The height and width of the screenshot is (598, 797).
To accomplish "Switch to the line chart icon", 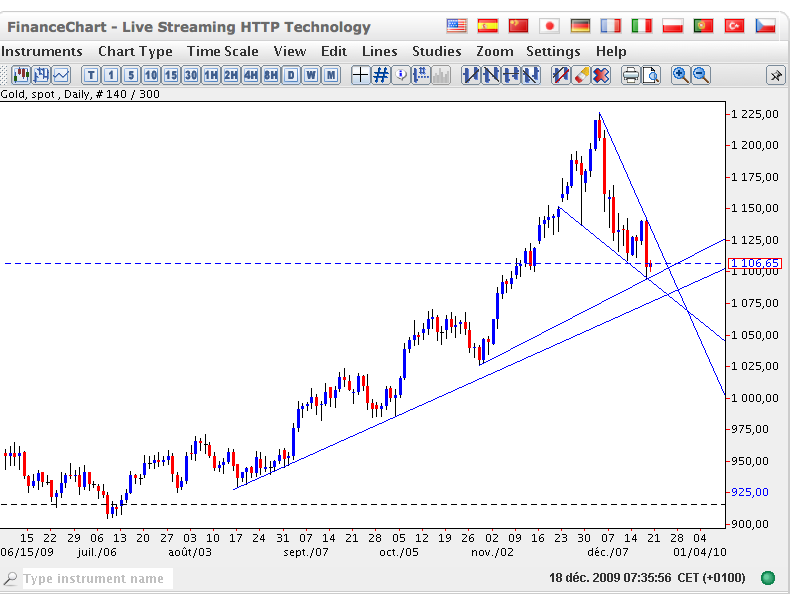I will 61,75.
